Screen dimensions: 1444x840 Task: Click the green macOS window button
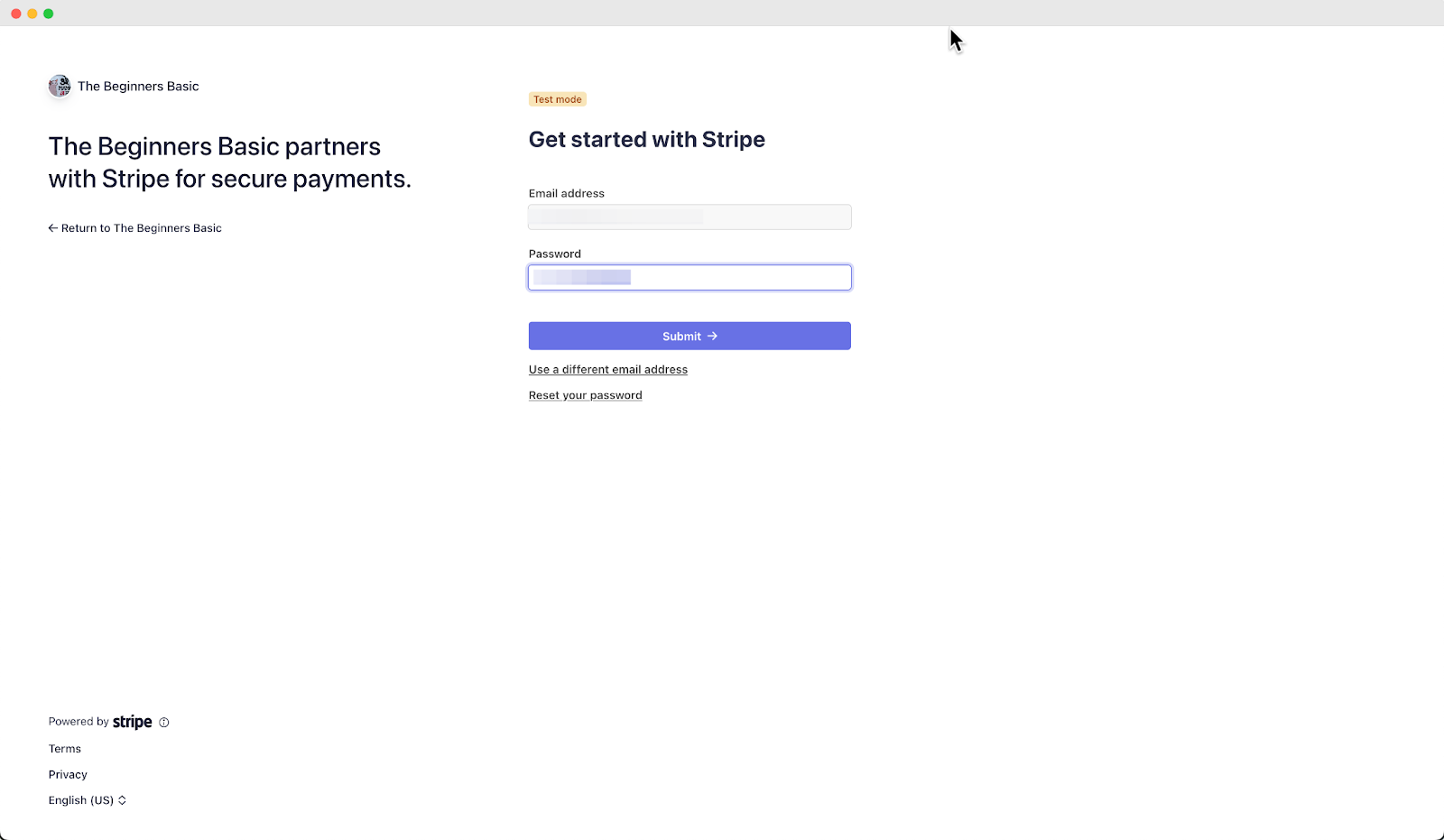point(48,13)
